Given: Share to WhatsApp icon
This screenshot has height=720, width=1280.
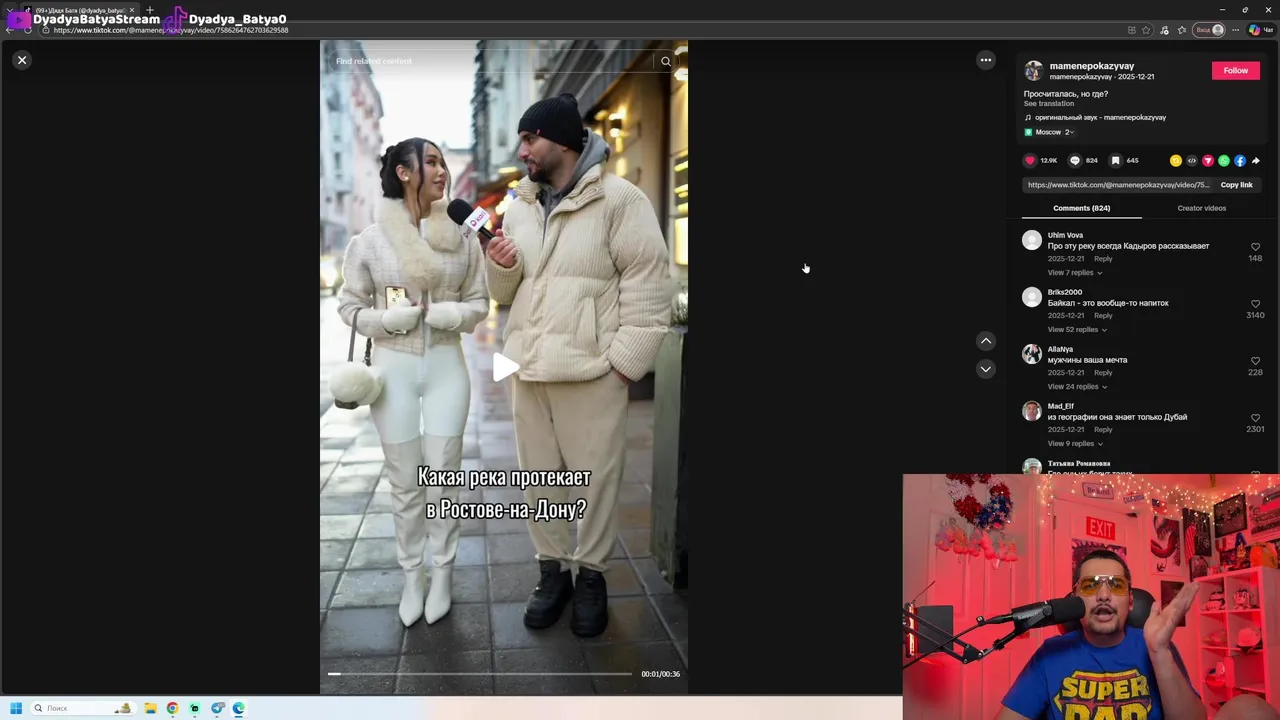Looking at the screenshot, I should click(x=1224, y=161).
